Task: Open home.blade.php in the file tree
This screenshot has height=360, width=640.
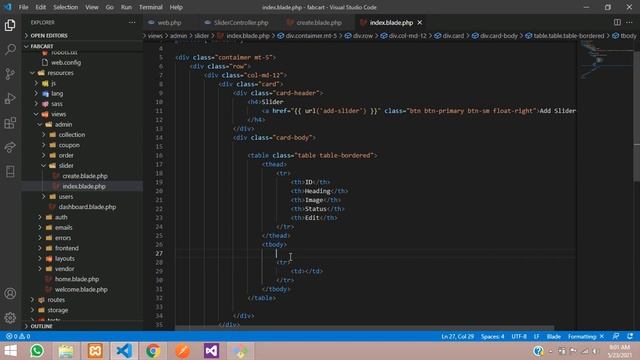Action: pos(77,279)
